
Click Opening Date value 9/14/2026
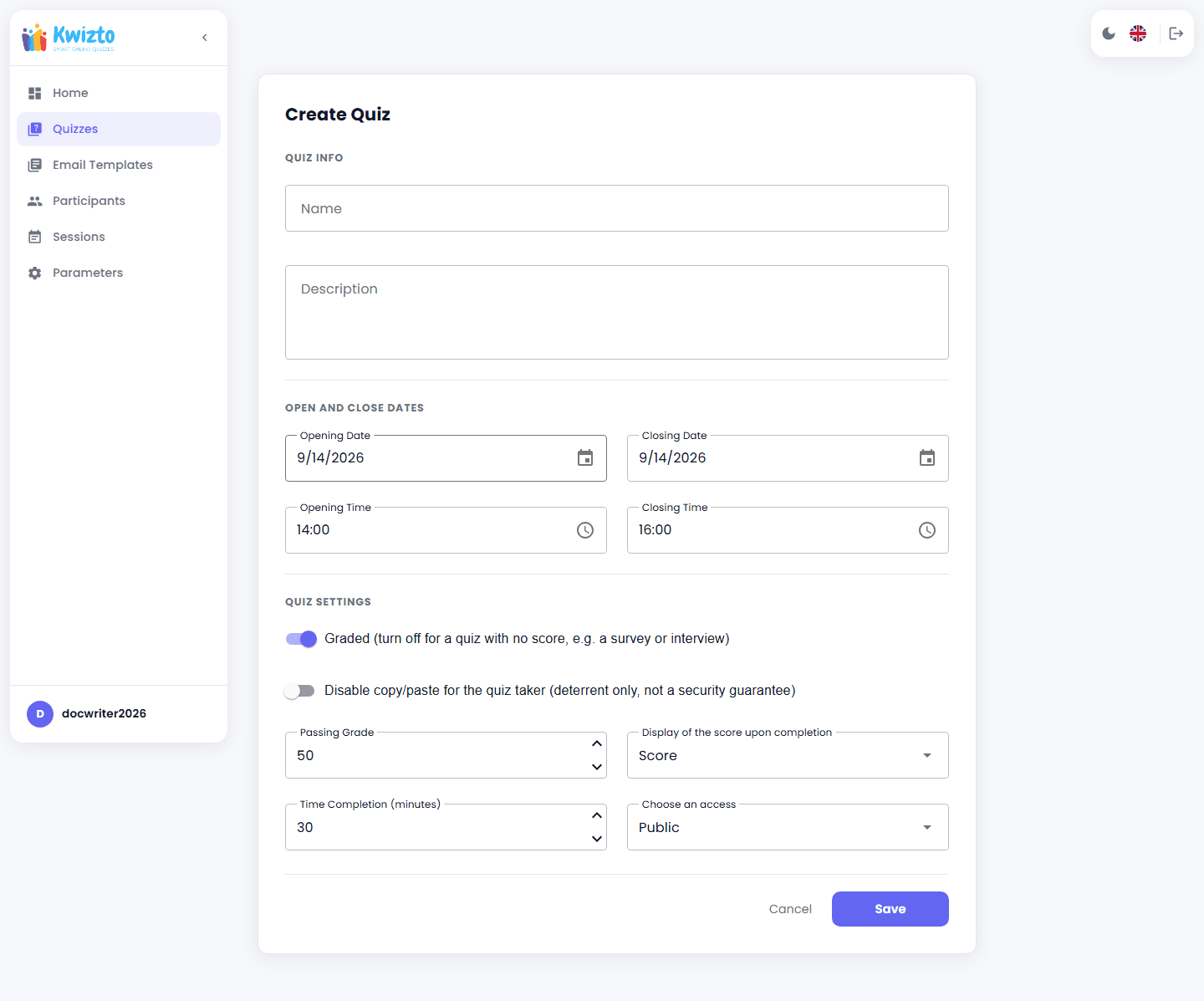point(330,458)
